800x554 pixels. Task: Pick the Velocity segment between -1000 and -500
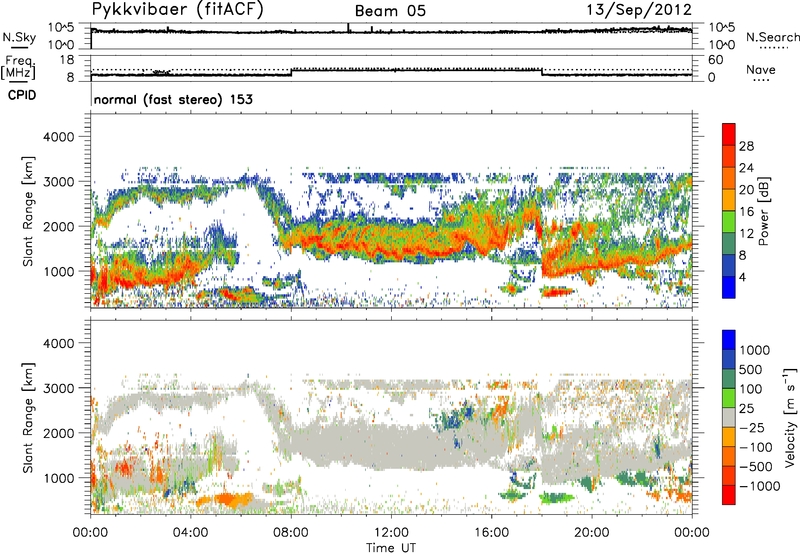pos(729,475)
